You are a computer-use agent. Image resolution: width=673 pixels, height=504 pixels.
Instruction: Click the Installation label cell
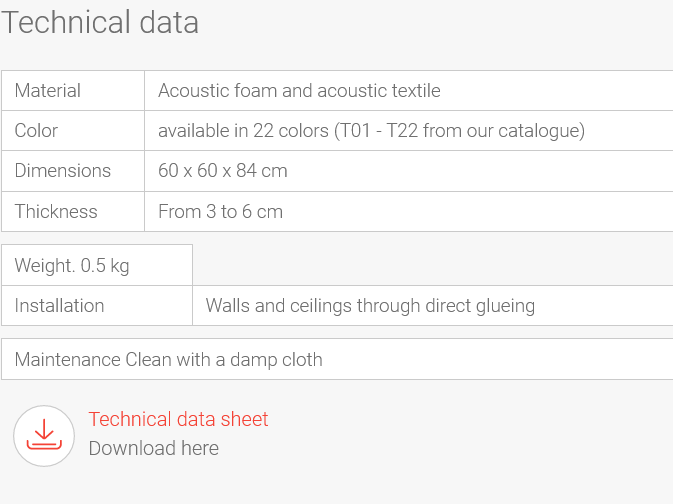pos(97,306)
